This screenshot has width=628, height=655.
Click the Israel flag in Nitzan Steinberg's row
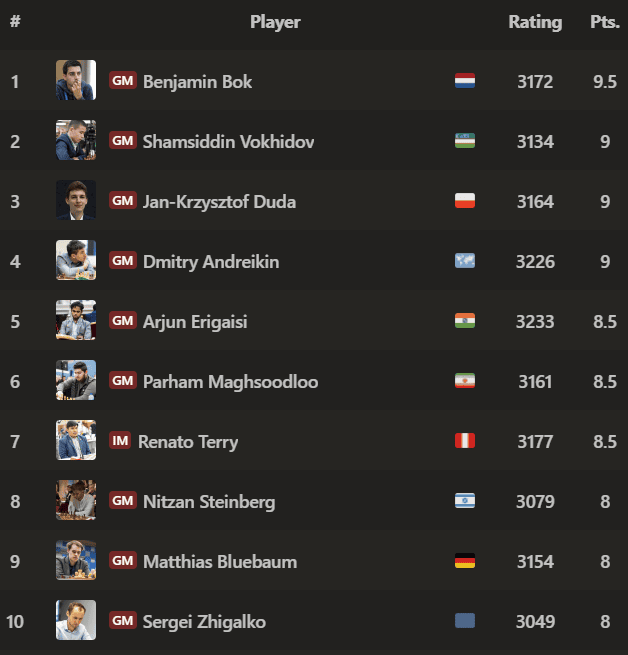[464, 501]
